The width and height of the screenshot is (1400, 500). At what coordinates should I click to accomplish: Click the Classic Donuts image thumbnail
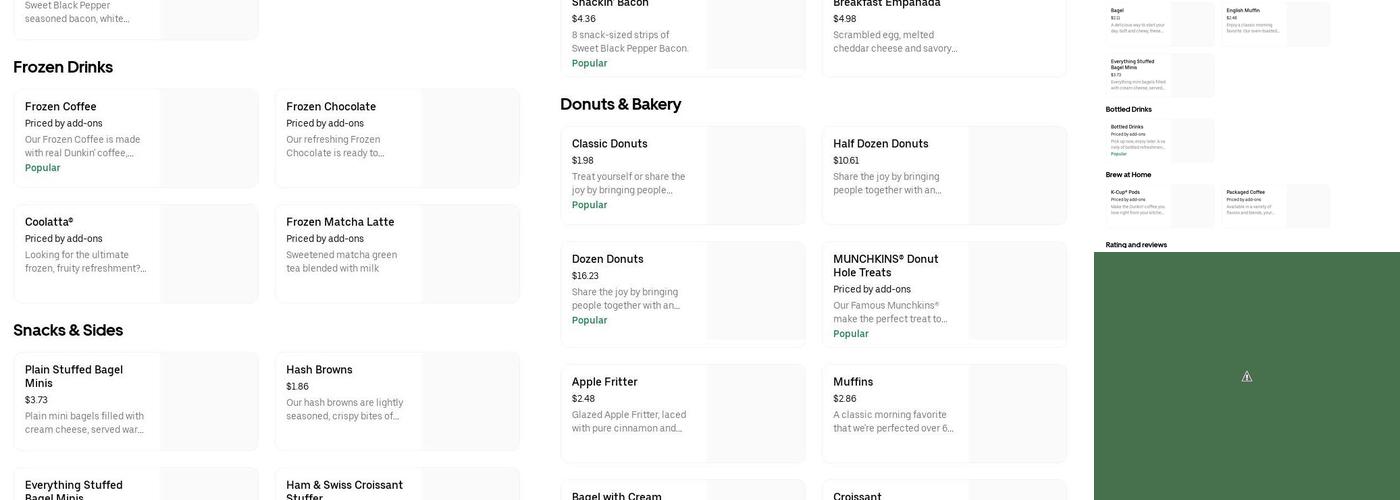[x=755, y=175]
